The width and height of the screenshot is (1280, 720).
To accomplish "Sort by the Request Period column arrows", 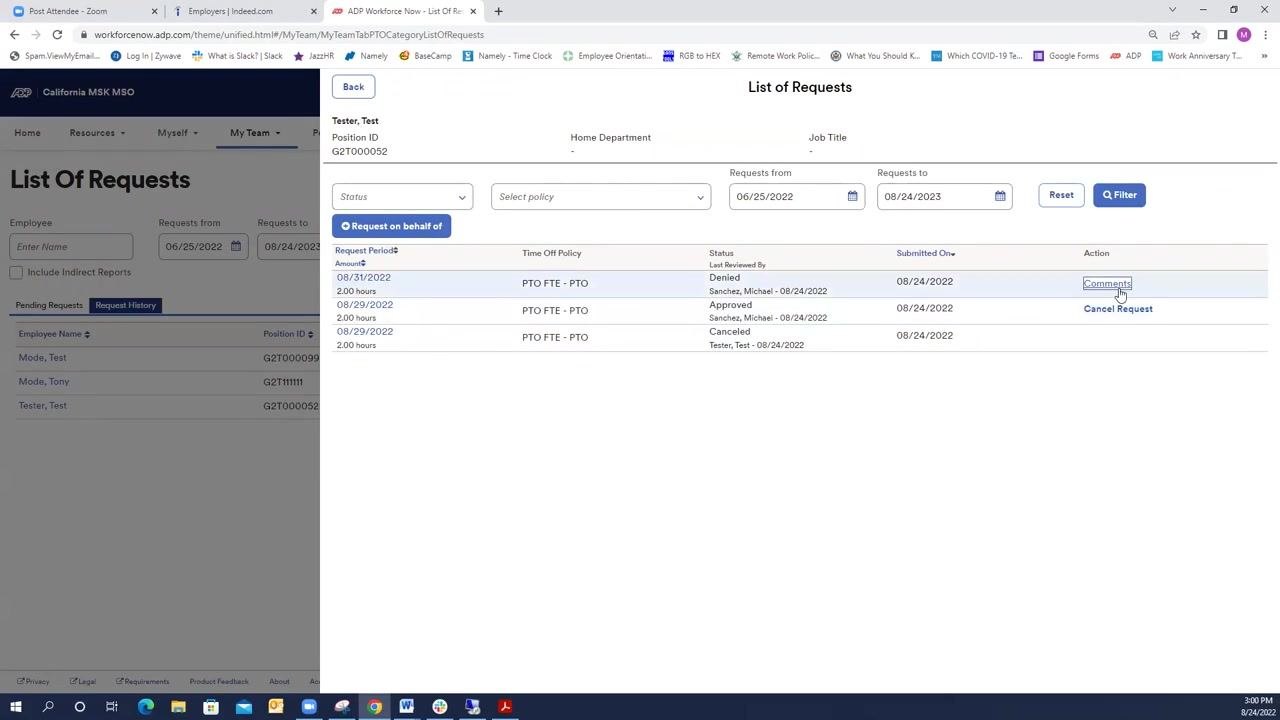I will [x=396, y=251].
